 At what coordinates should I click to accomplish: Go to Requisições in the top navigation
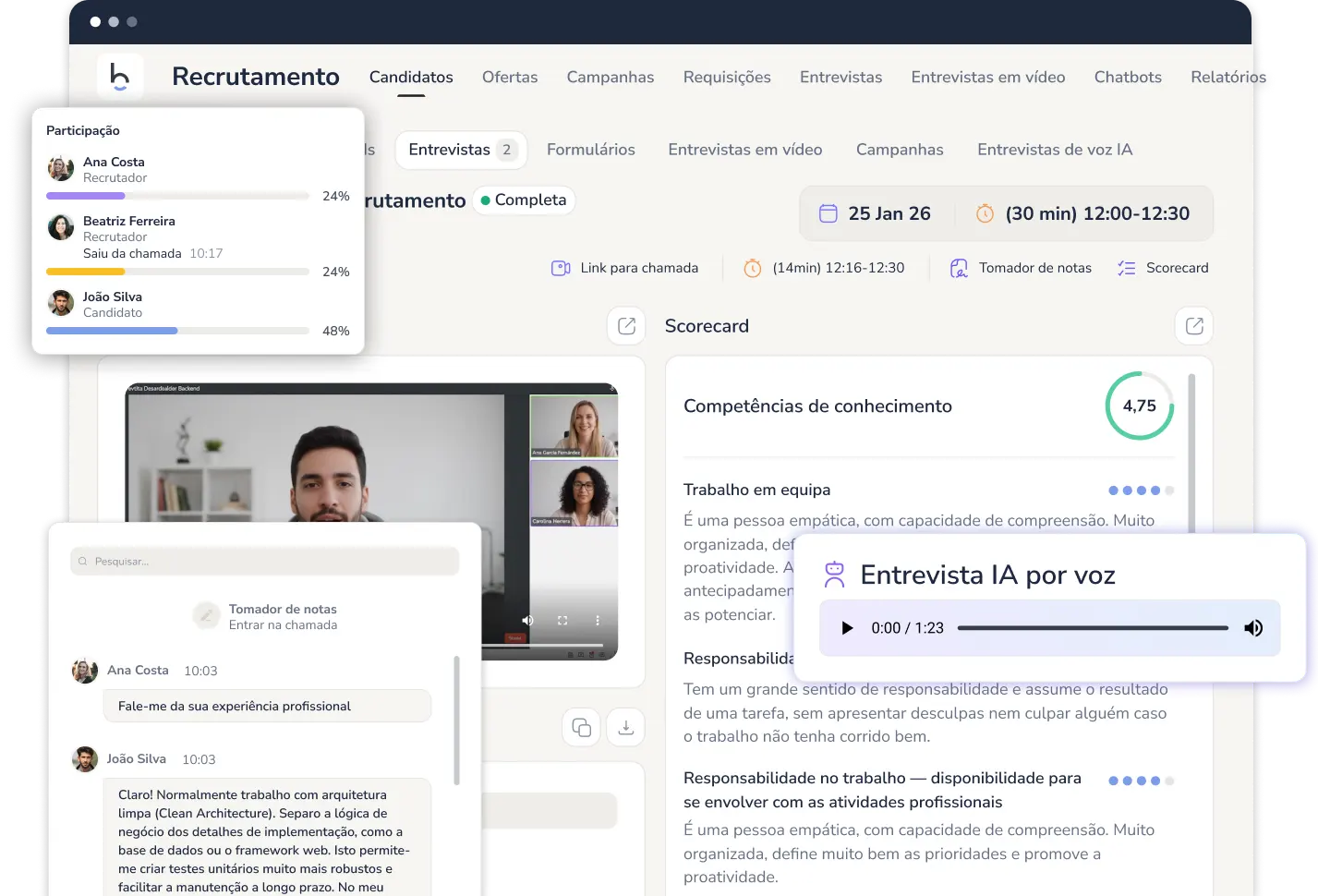point(727,77)
